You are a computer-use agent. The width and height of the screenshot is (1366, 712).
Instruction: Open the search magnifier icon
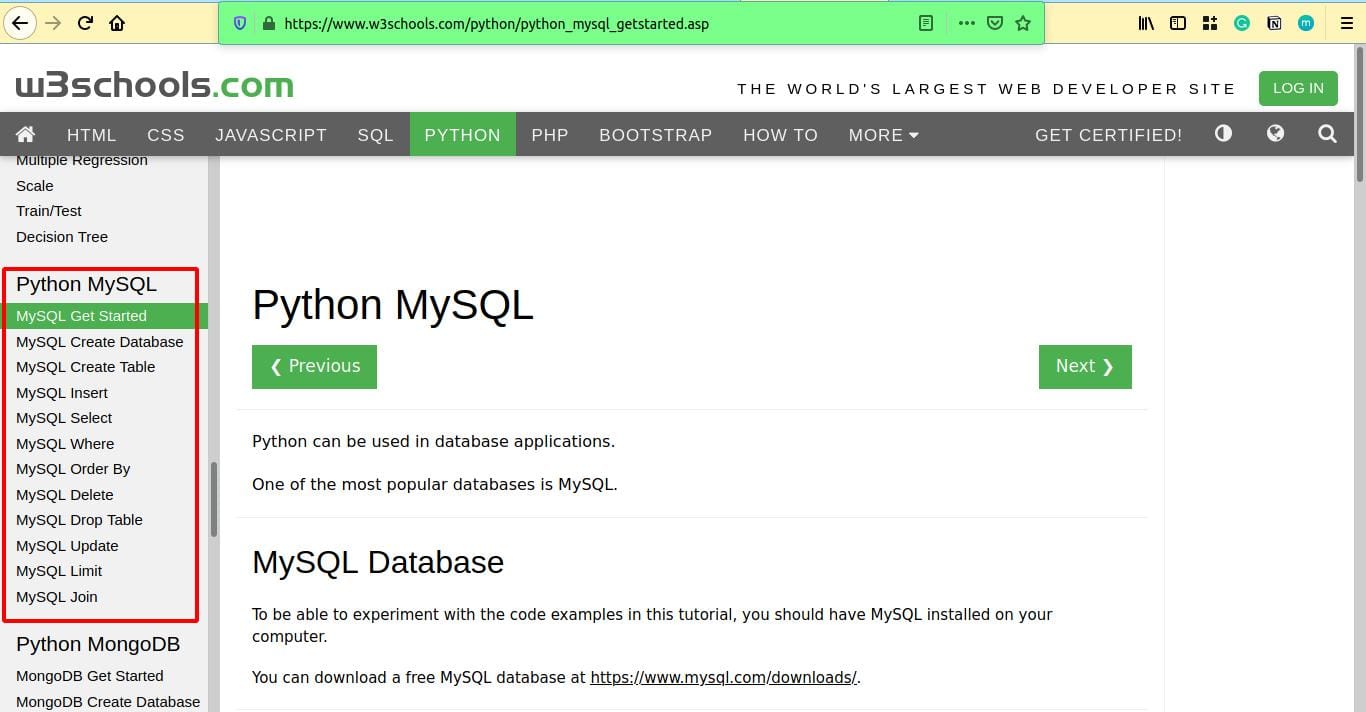pos(1327,133)
